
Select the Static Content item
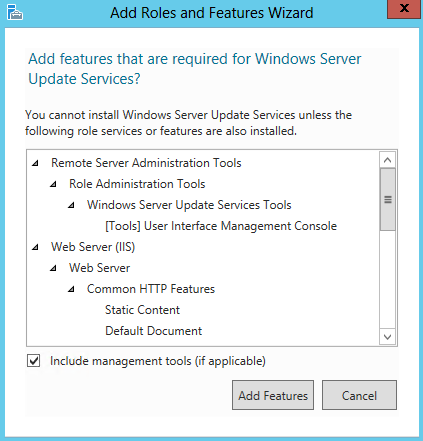(142, 310)
